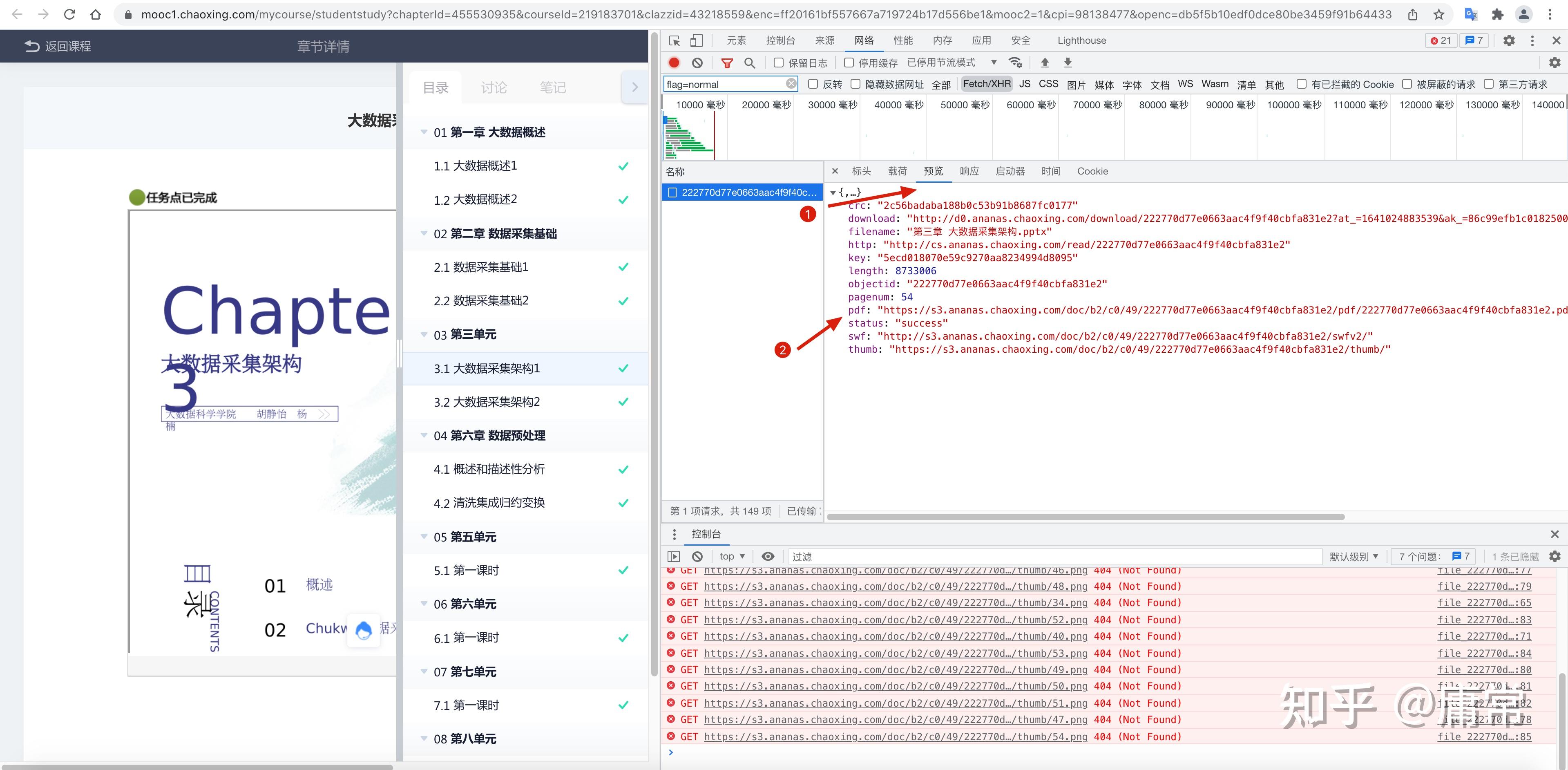Tick the 有已拦截的 Cookie checkbox
1568x770 pixels.
click(1301, 84)
